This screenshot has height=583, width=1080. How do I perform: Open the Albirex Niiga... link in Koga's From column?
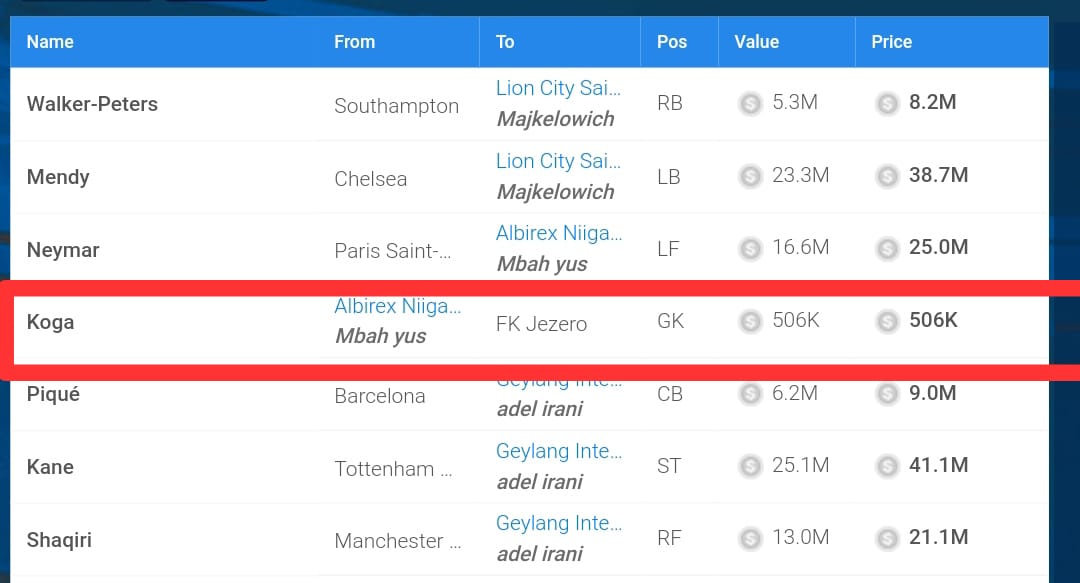click(x=398, y=307)
